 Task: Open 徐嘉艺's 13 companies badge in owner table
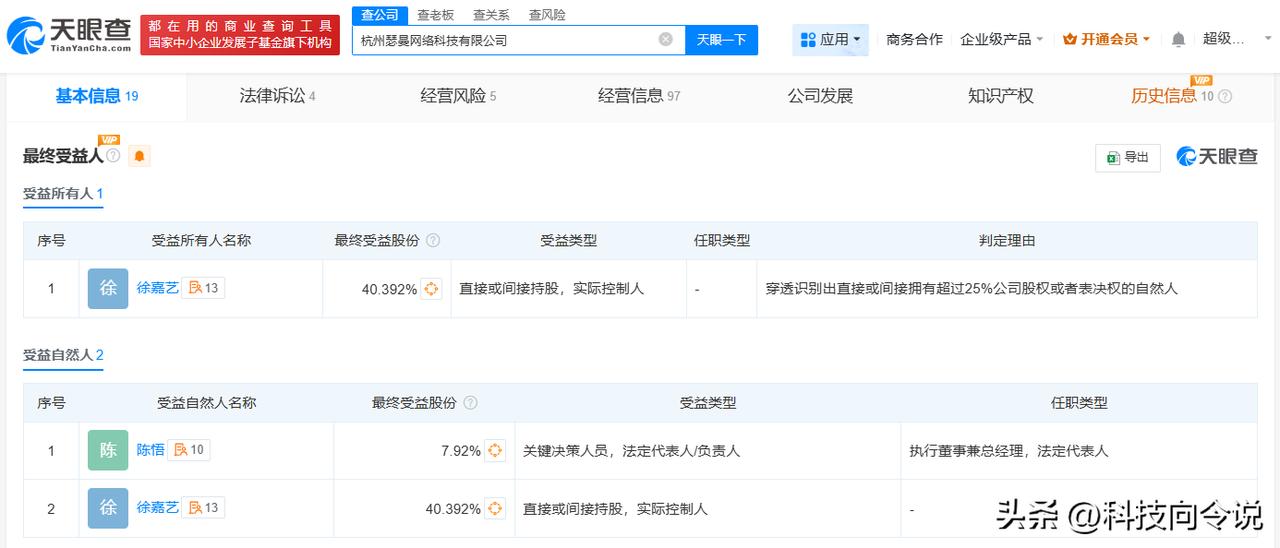pyautogui.click(x=203, y=288)
